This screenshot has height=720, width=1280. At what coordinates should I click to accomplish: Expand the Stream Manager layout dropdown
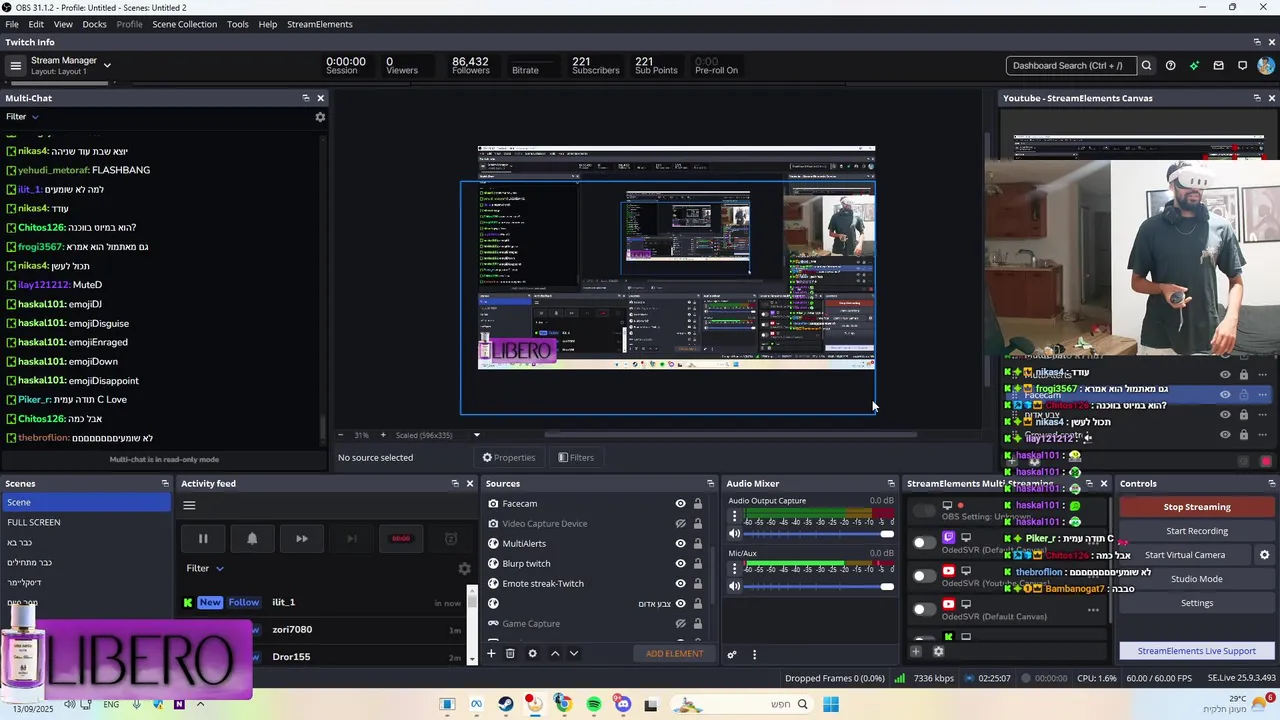point(107,66)
